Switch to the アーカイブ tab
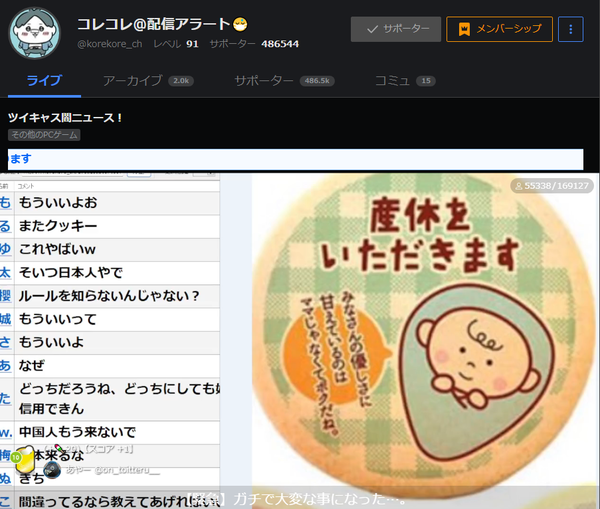600x509 pixels. [148, 81]
